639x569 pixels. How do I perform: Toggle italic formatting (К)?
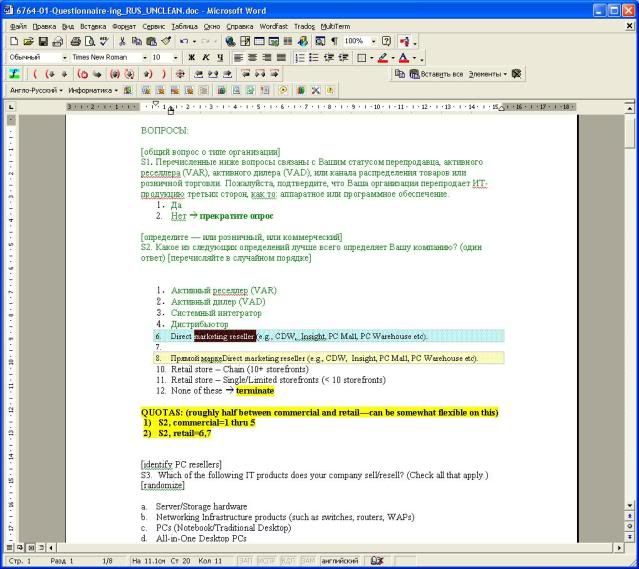coord(206,58)
